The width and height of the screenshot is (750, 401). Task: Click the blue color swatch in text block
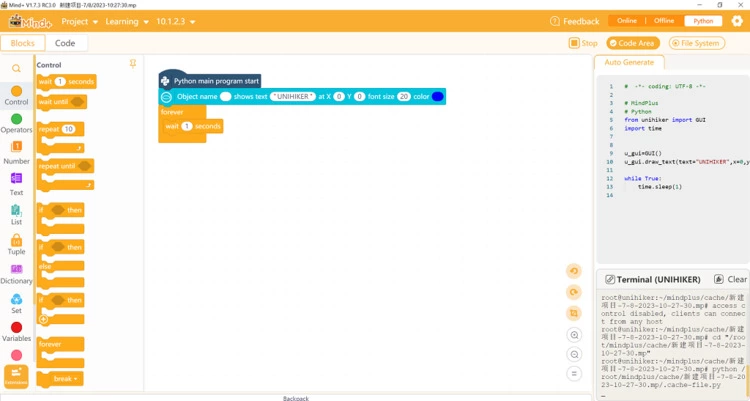point(437,97)
